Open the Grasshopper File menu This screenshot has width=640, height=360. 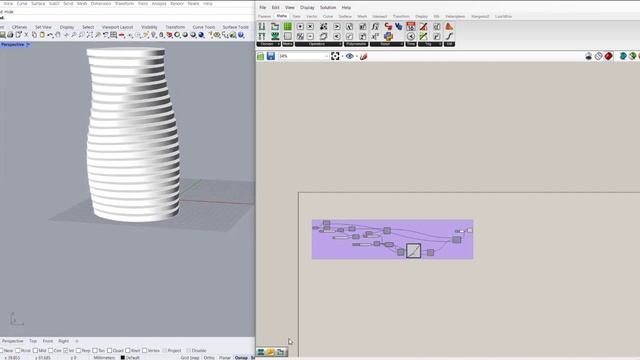coord(262,8)
